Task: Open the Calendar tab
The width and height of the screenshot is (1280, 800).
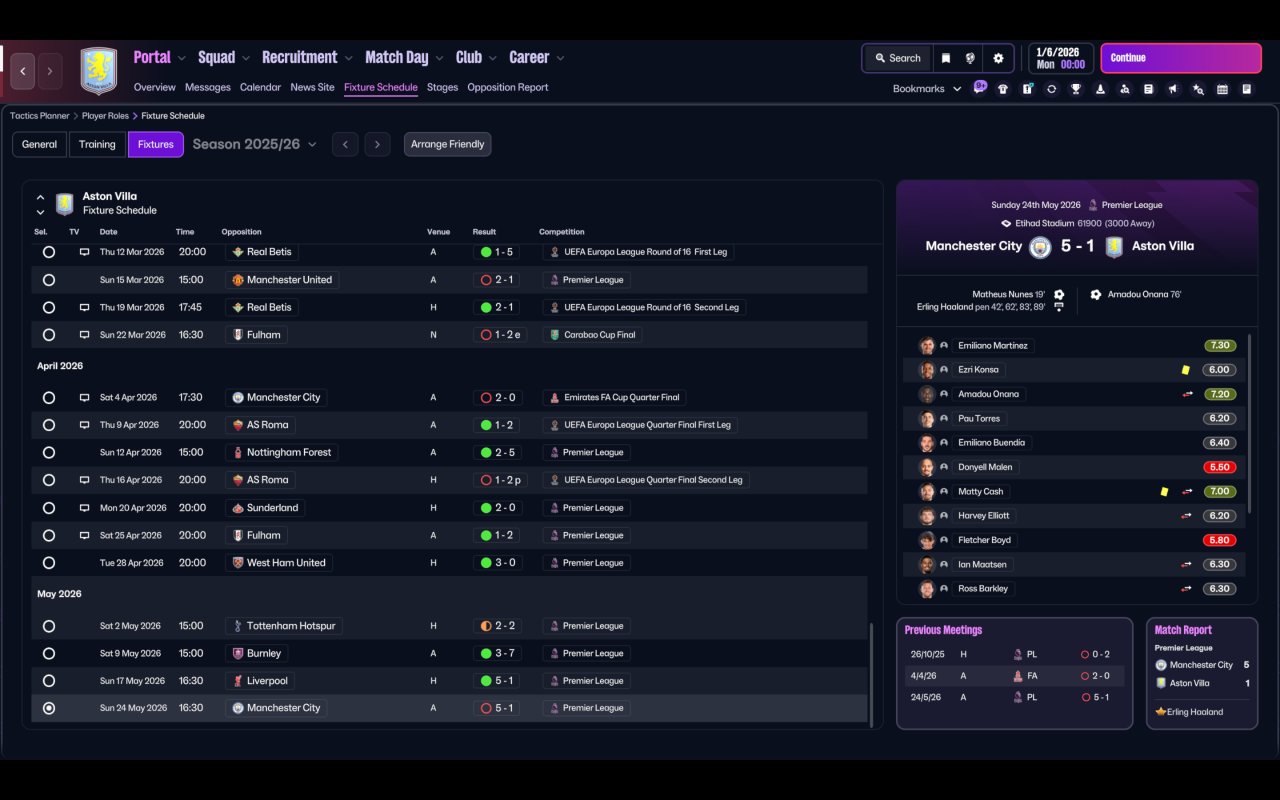Action: coord(260,87)
